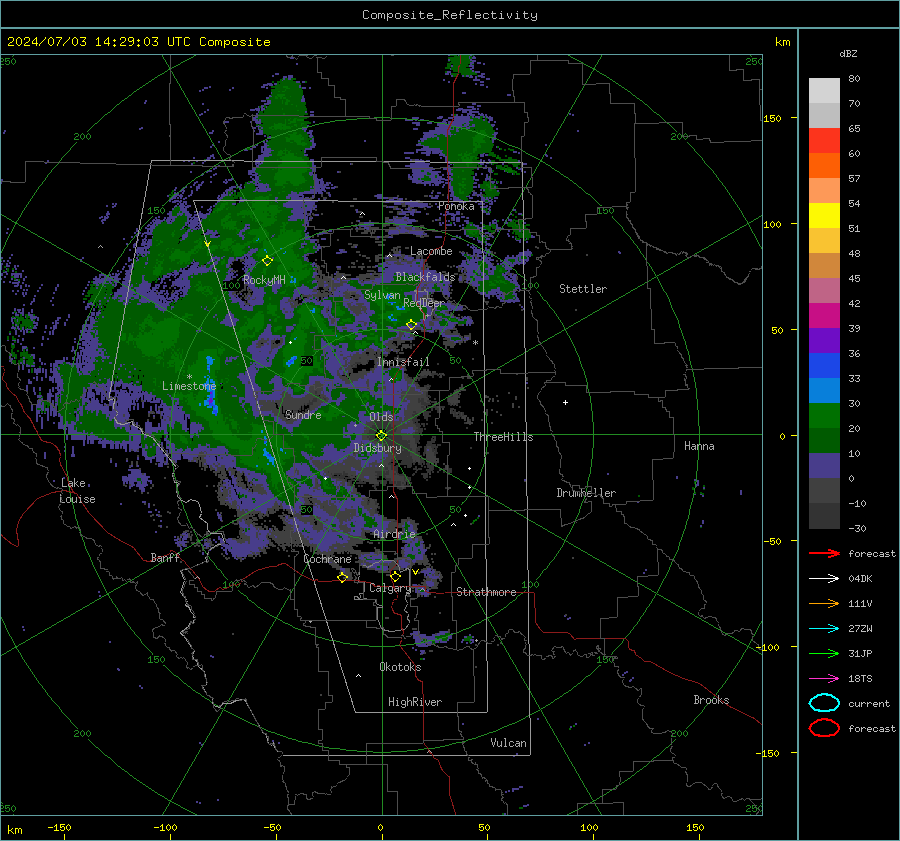Screen dimensions: 900x841
Task: Select the white 04DK arrow legend icon
Action: click(824, 578)
